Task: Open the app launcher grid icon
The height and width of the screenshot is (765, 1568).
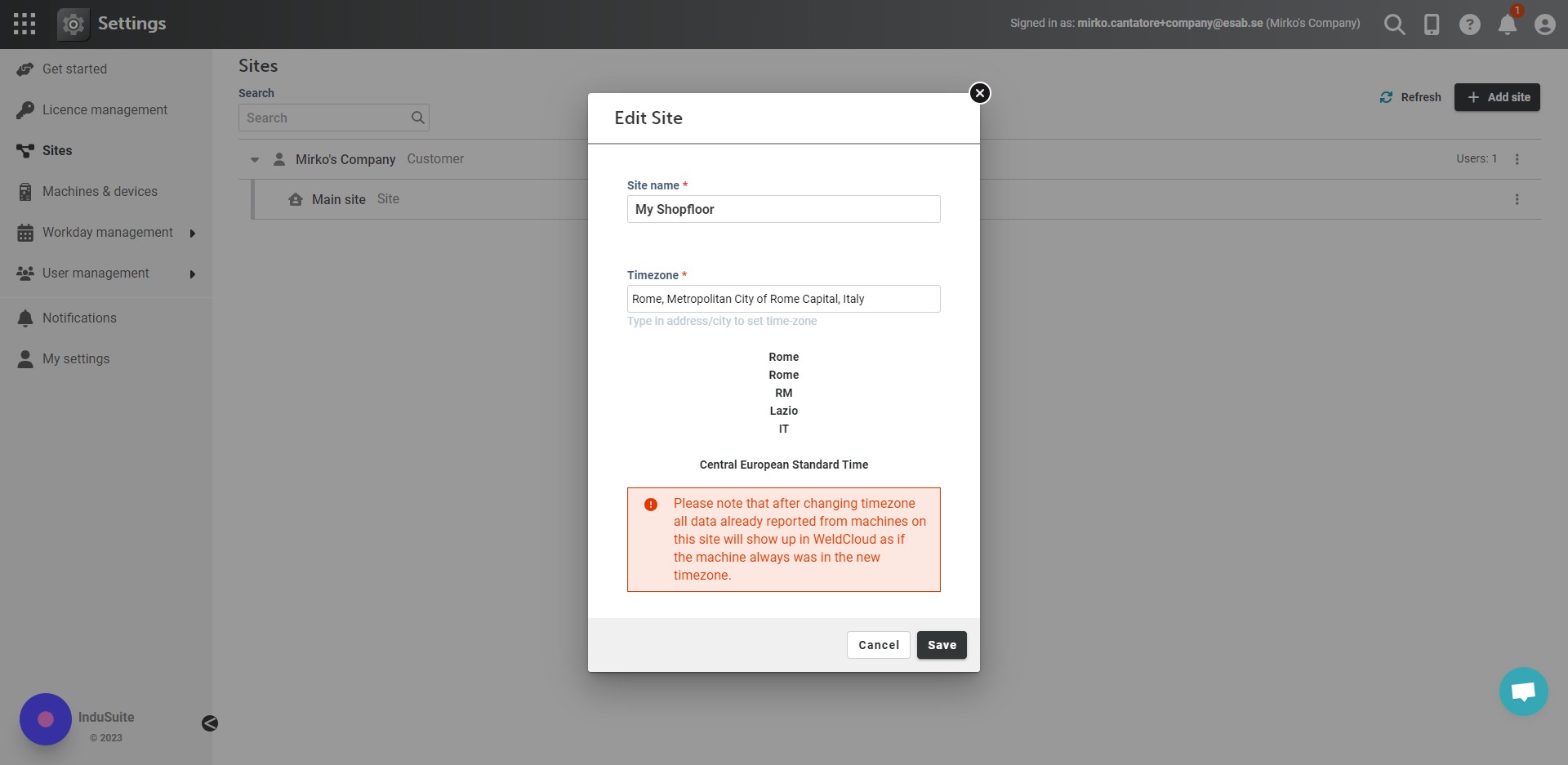Action: click(24, 24)
